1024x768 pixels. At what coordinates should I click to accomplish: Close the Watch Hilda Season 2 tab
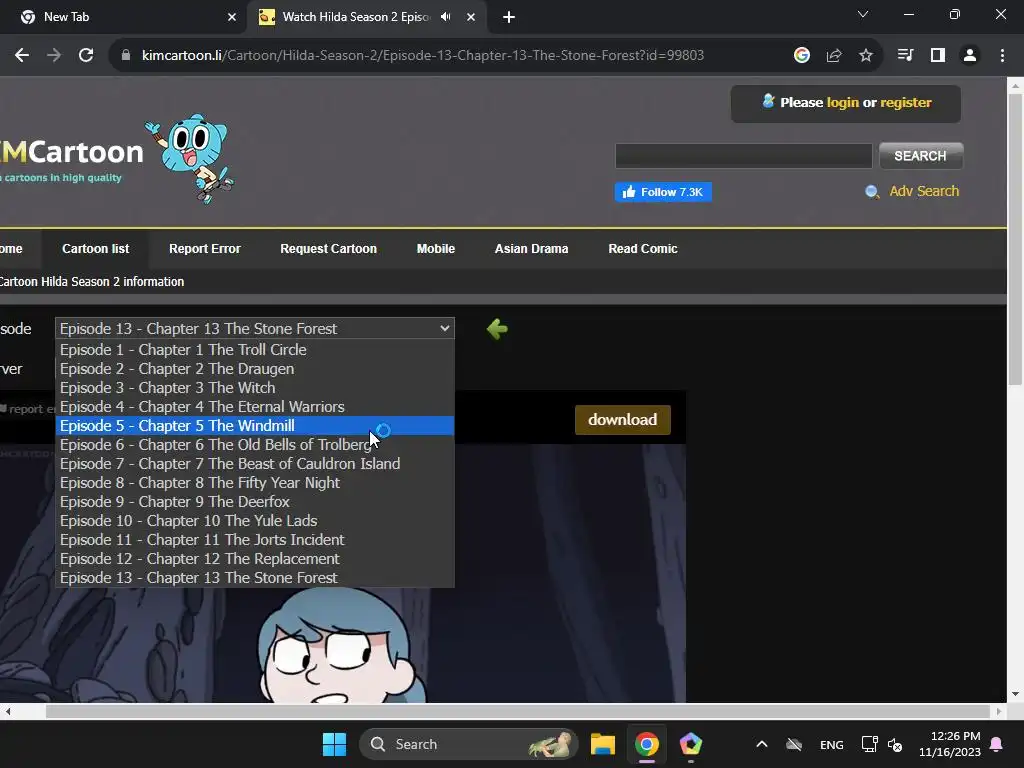click(x=471, y=17)
